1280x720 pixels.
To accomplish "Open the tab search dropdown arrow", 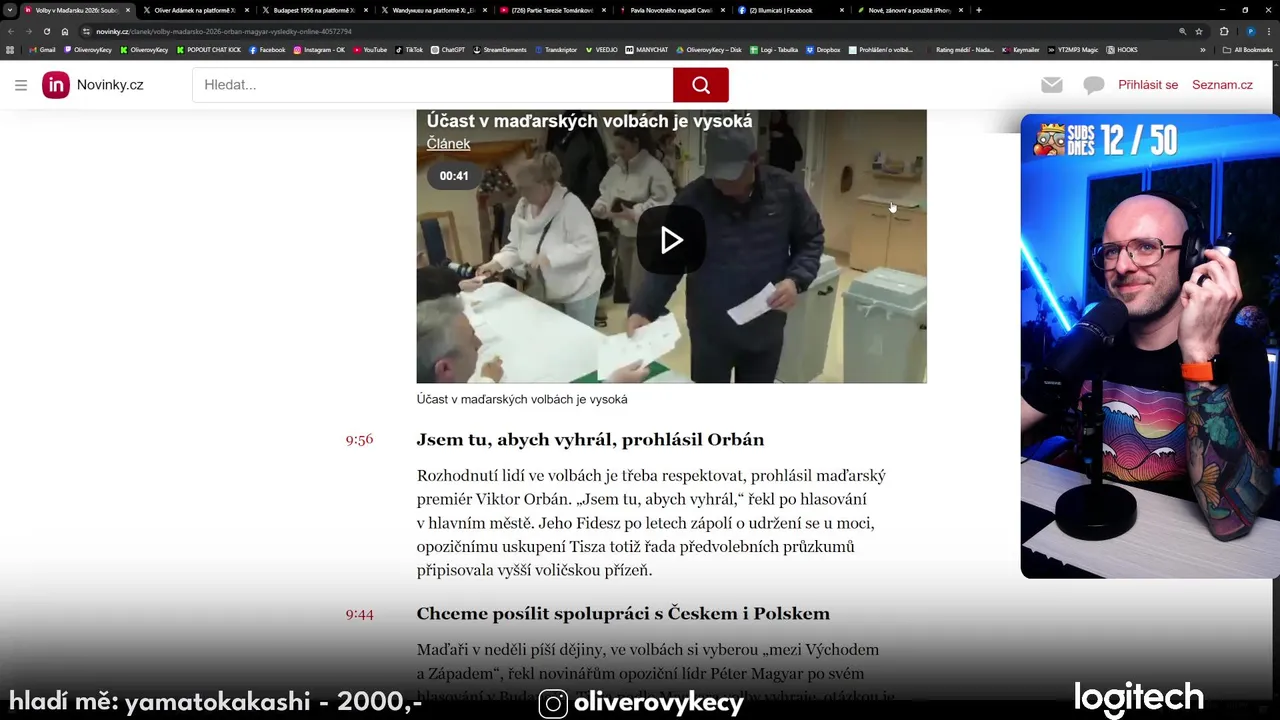I will (11, 10).
